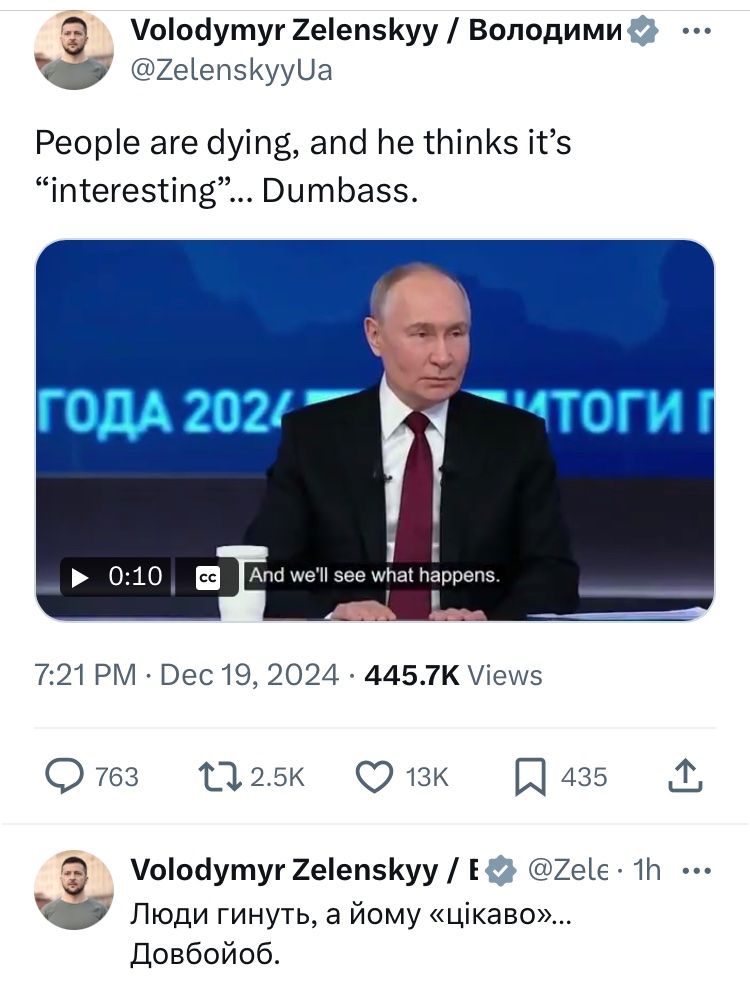750x982 pixels.
Task: Click verified badge on reply tweet
Action: 499,870
